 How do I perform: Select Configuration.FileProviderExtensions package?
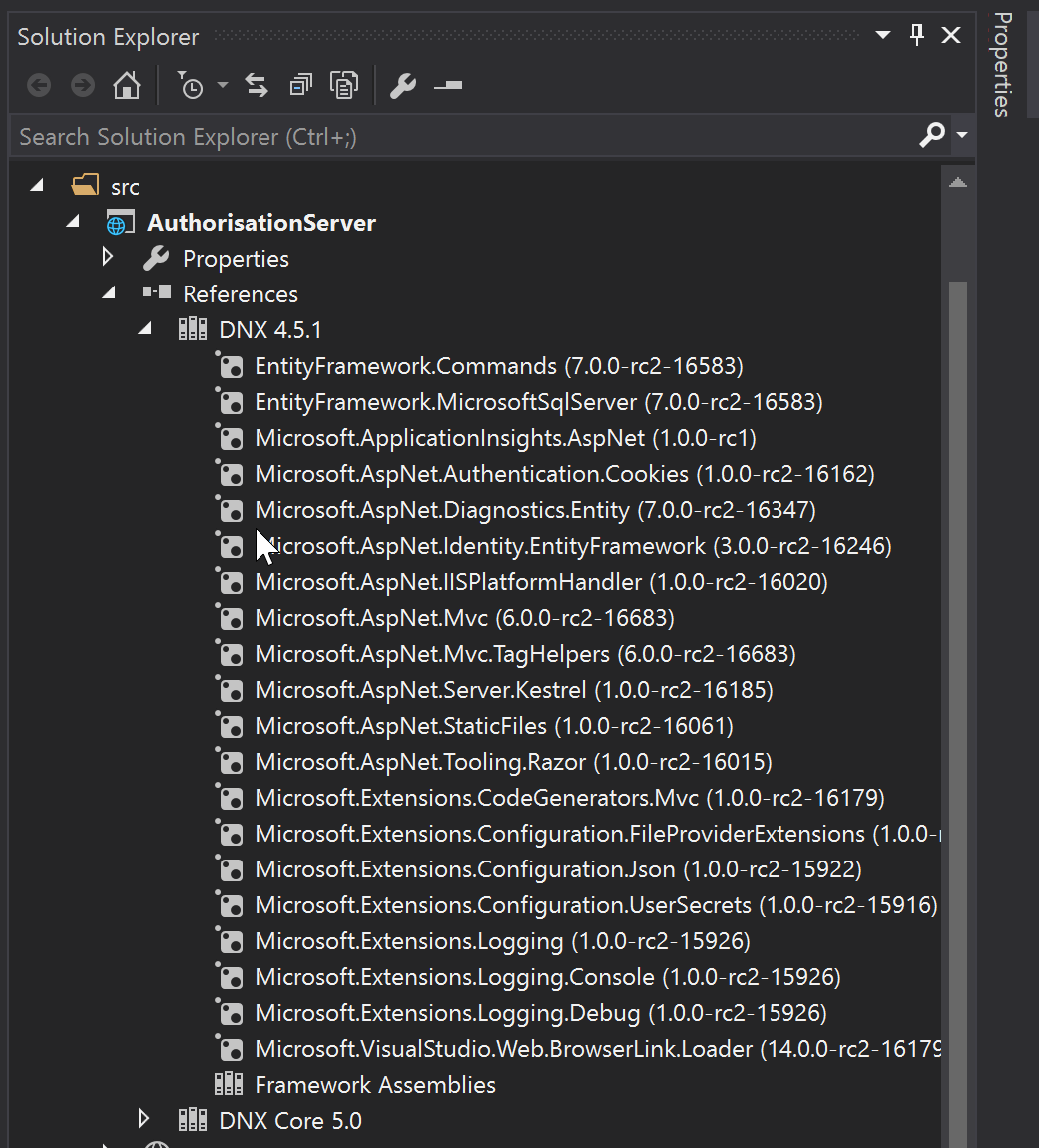598,833
